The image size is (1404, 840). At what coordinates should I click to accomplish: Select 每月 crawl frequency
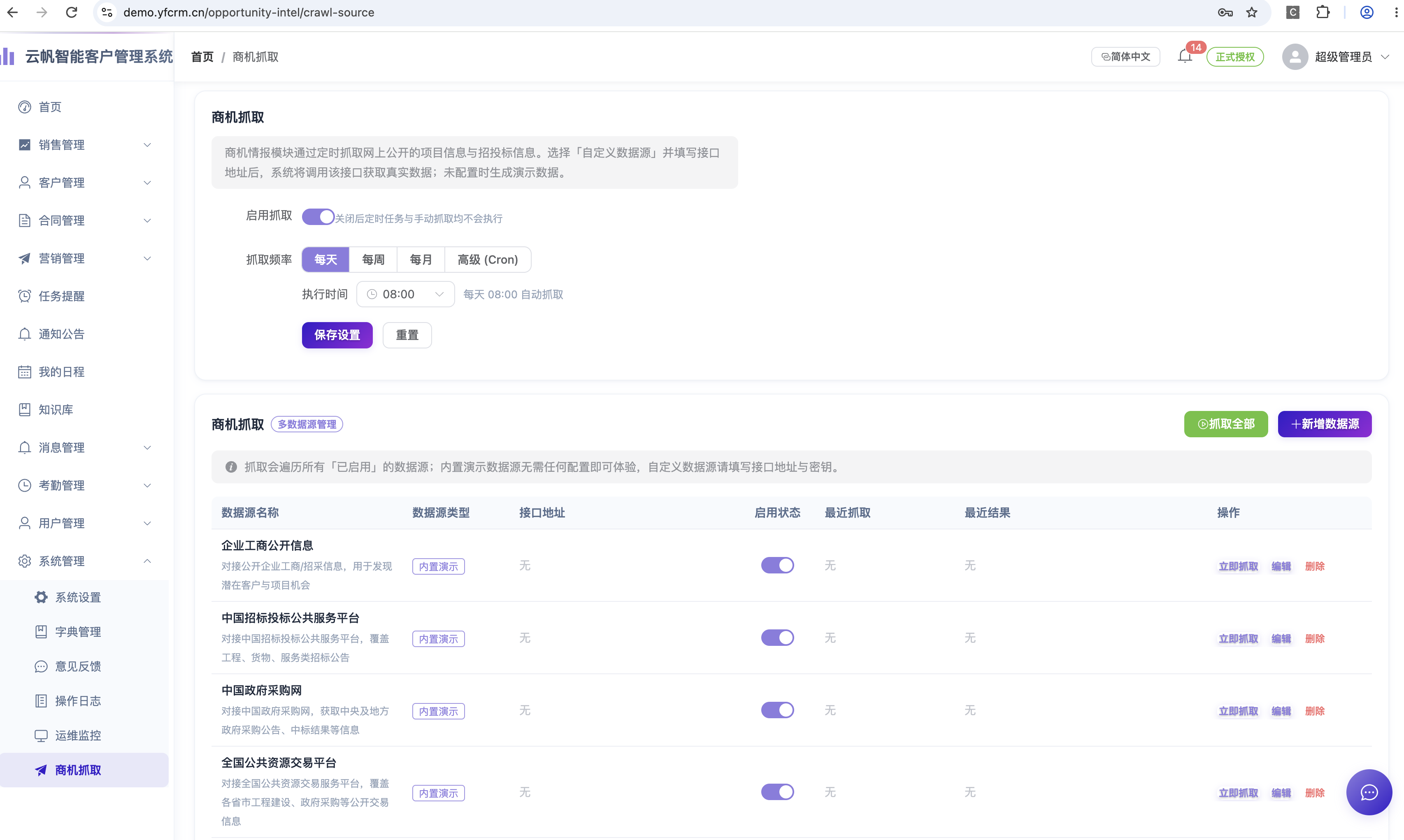click(x=421, y=260)
